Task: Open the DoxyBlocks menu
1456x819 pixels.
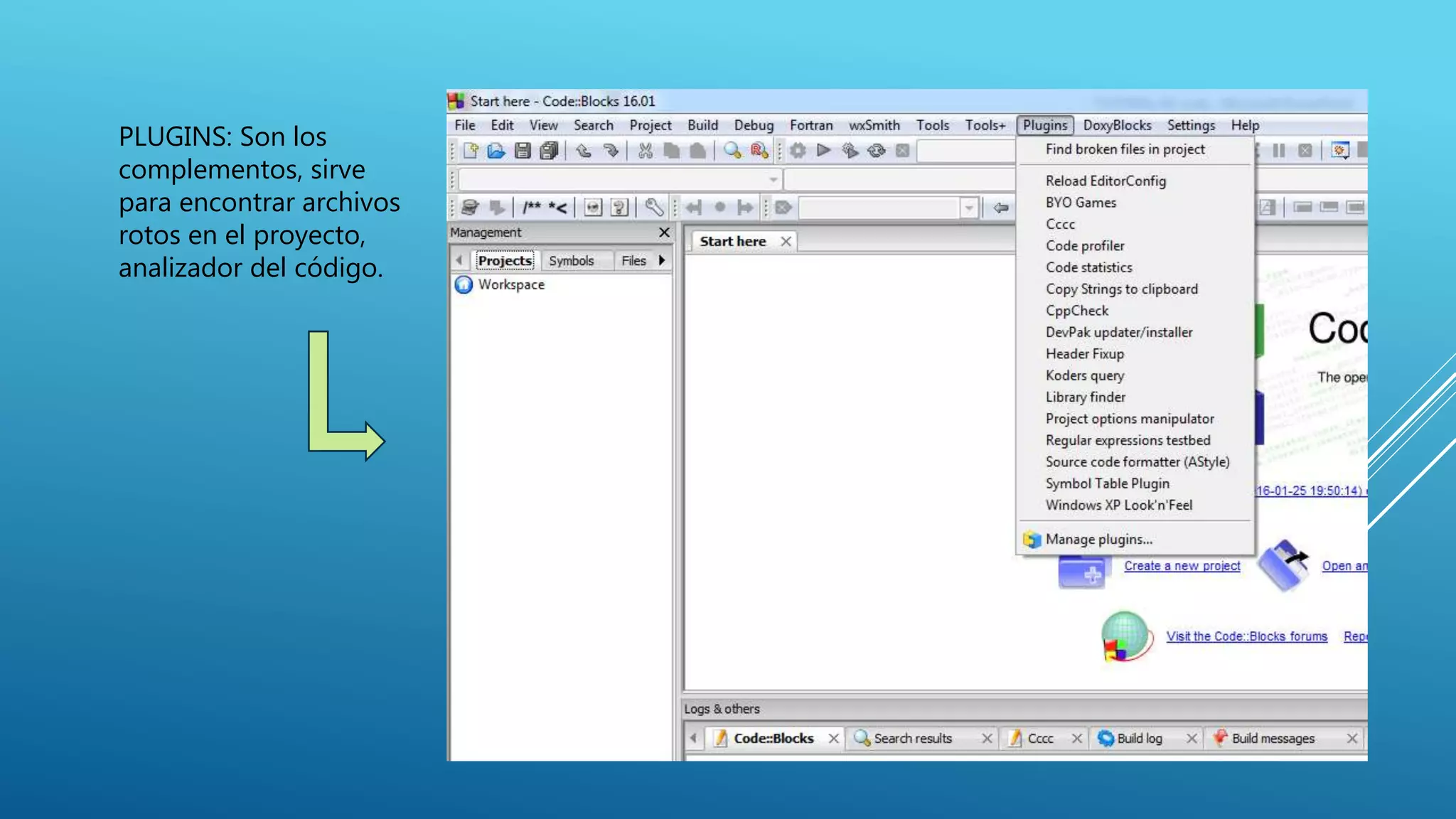Action: tap(1117, 125)
